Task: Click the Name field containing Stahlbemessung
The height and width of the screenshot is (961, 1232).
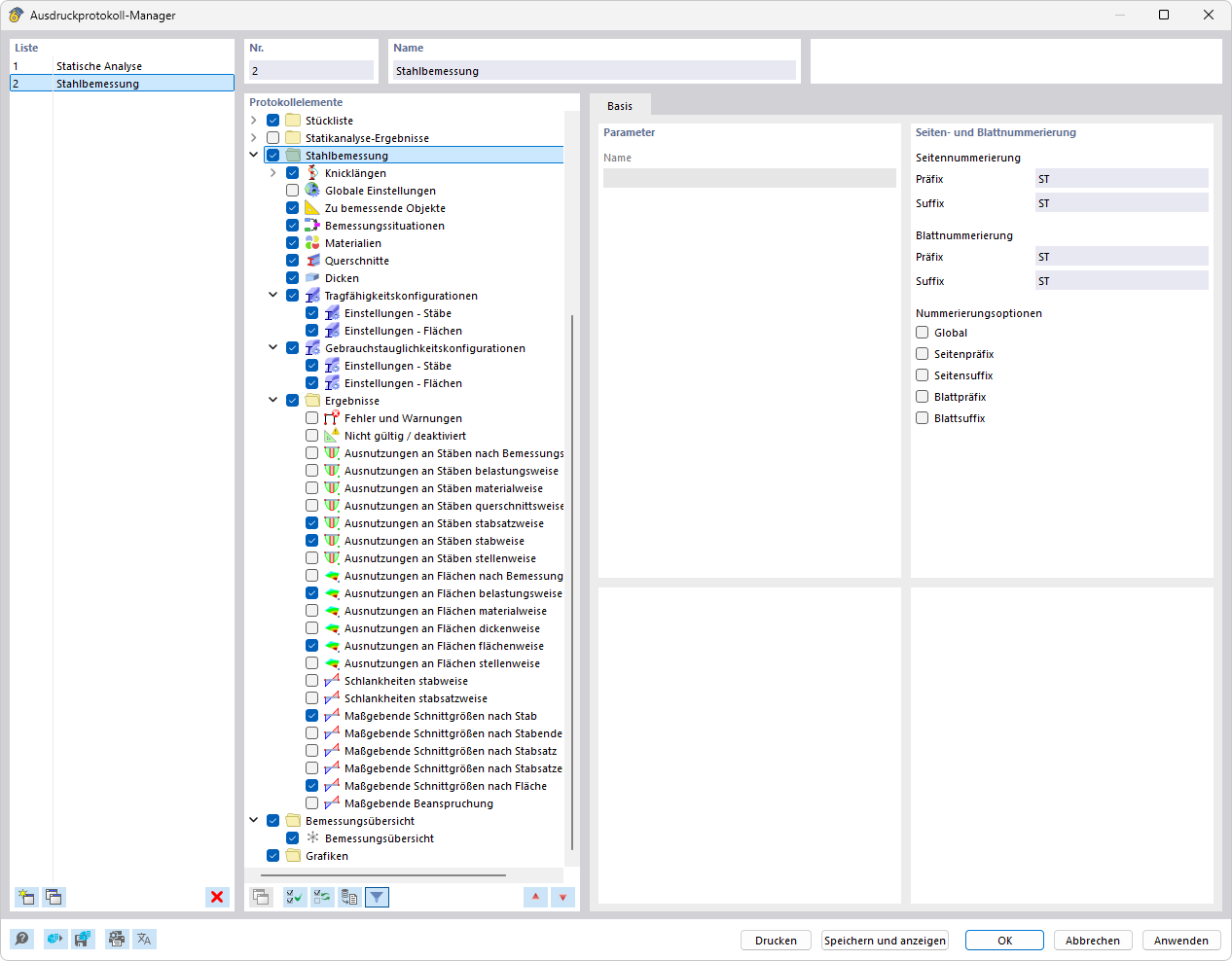Action: pos(594,71)
